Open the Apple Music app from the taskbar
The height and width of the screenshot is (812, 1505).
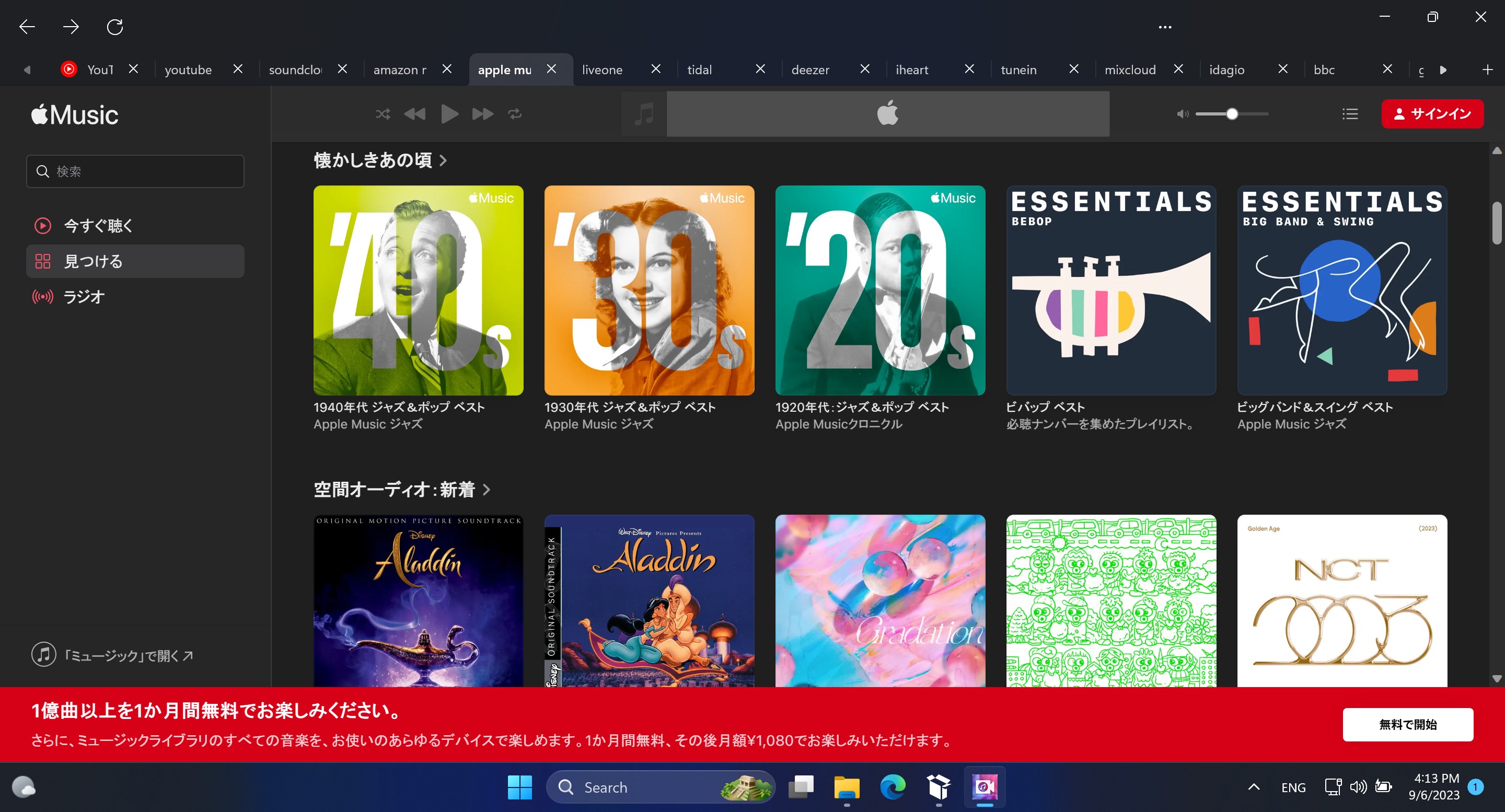click(x=984, y=787)
